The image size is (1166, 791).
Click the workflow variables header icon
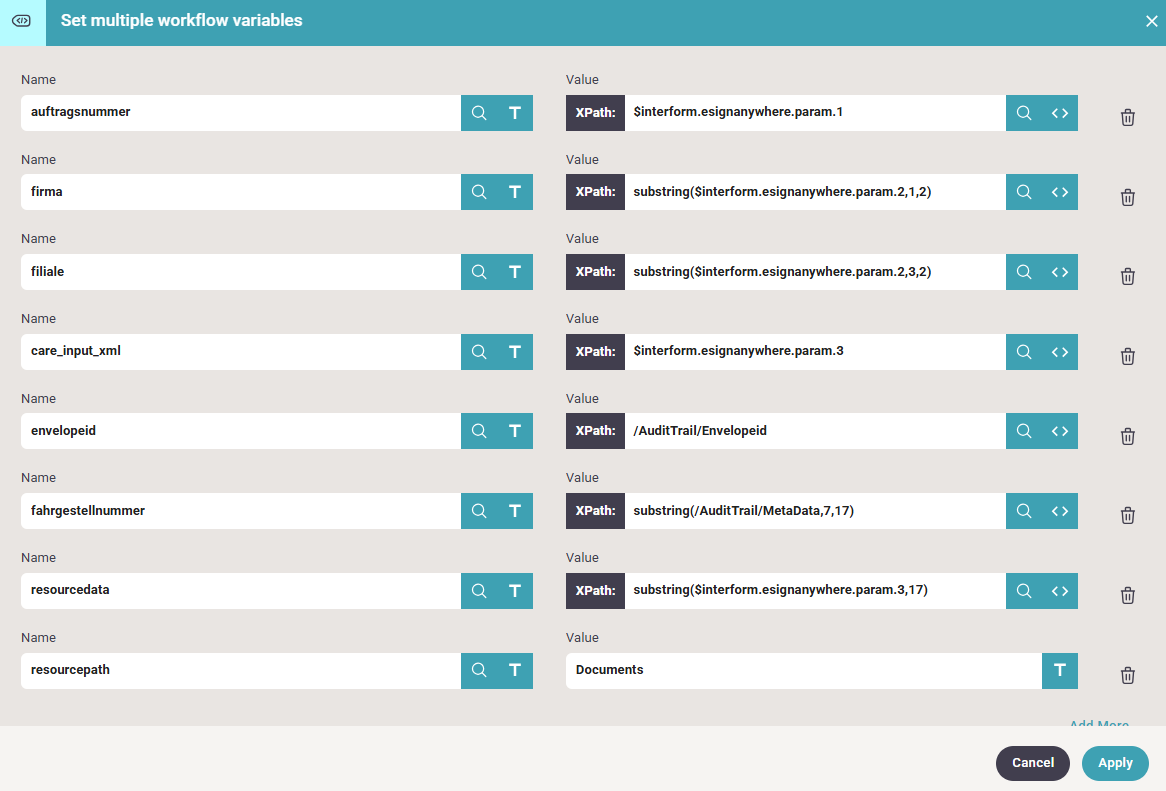point(21,21)
